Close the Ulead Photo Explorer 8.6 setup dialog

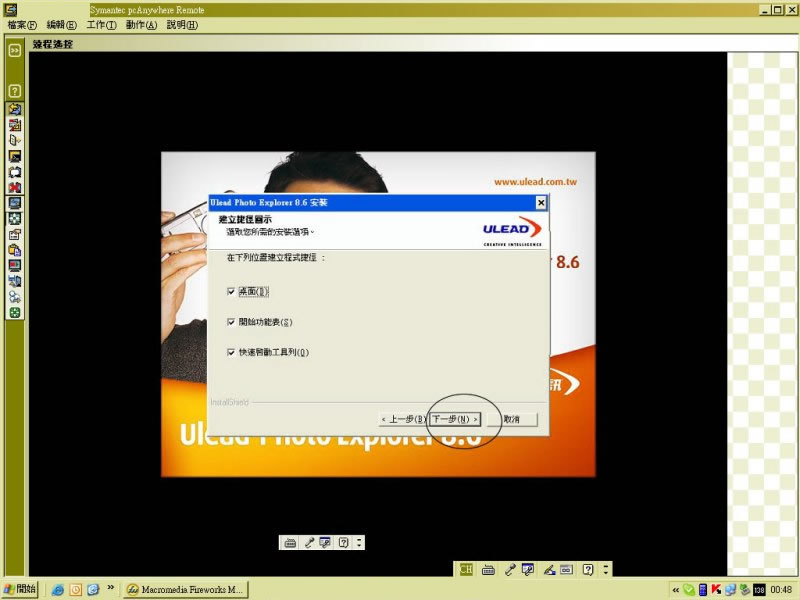click(x=541, y=203)
